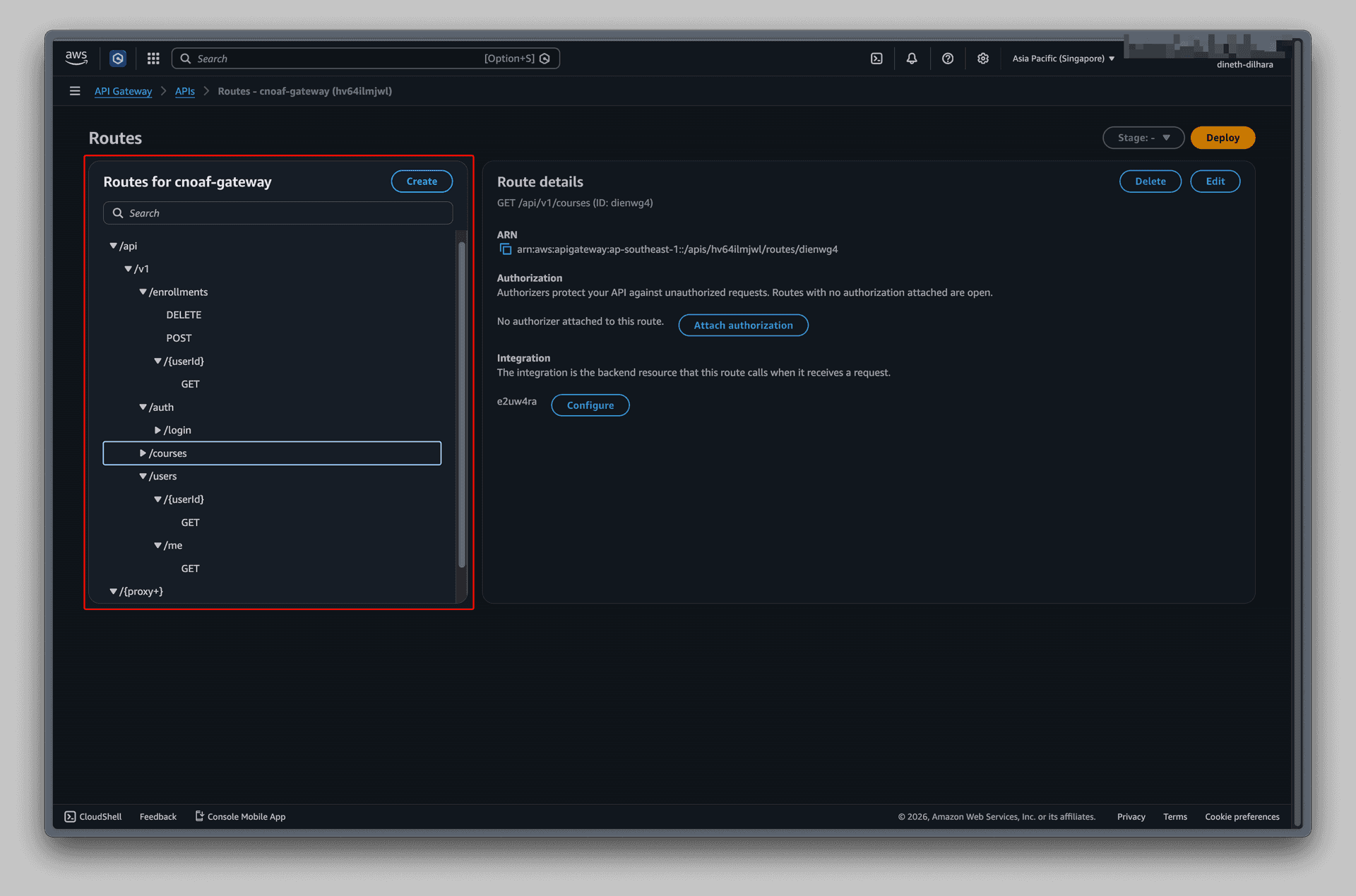Click the blue hexagon shortcut icon beside AWS logo
Image resolution: width=1356 pixels, height=896 pixels.
pos(118,59)
